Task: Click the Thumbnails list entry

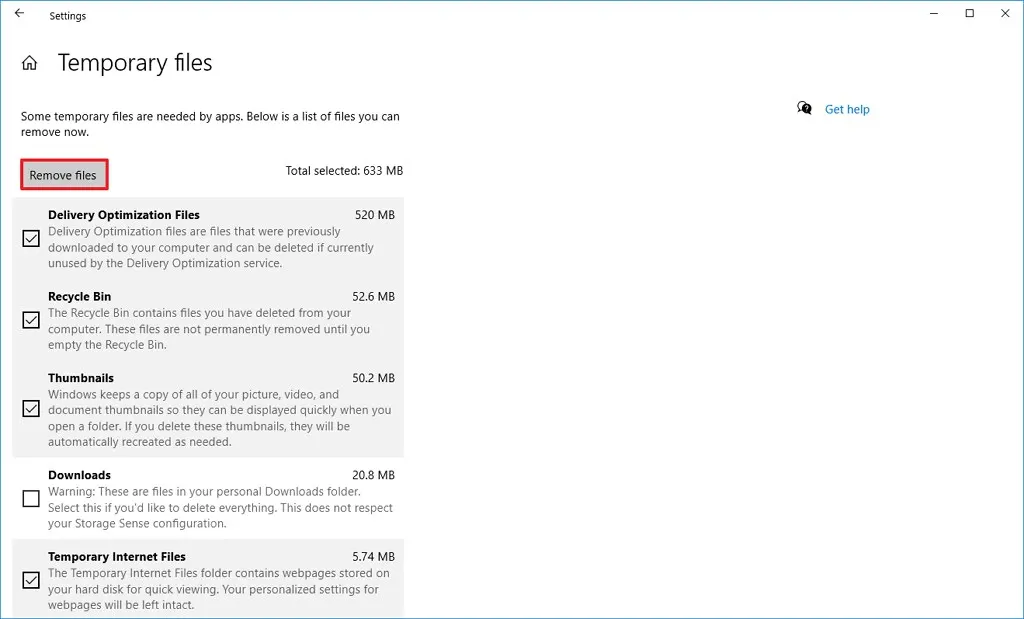Action: pyautogui.click(x=81, y=377)
